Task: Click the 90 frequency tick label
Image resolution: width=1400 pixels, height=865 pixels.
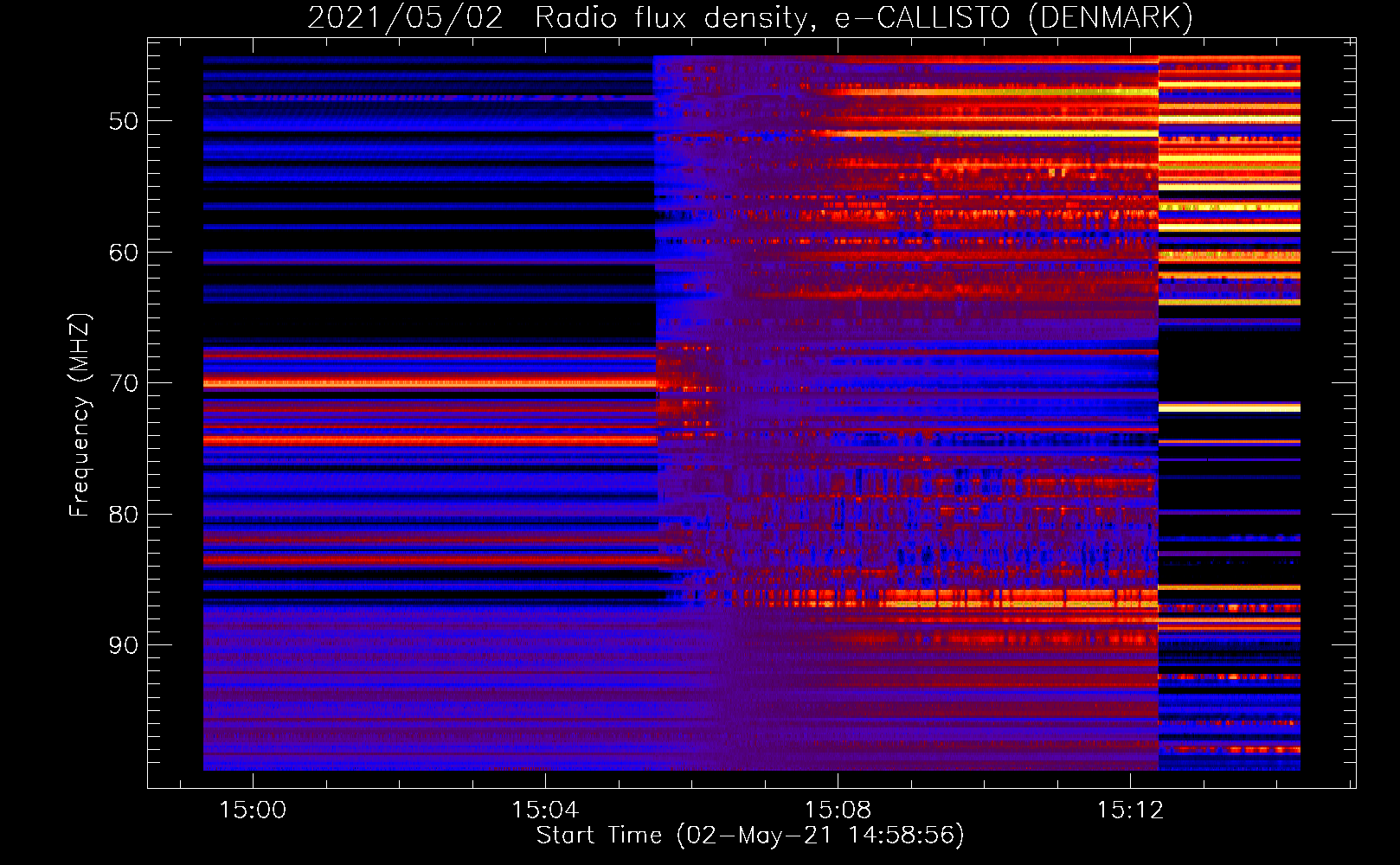Action: 124,645
